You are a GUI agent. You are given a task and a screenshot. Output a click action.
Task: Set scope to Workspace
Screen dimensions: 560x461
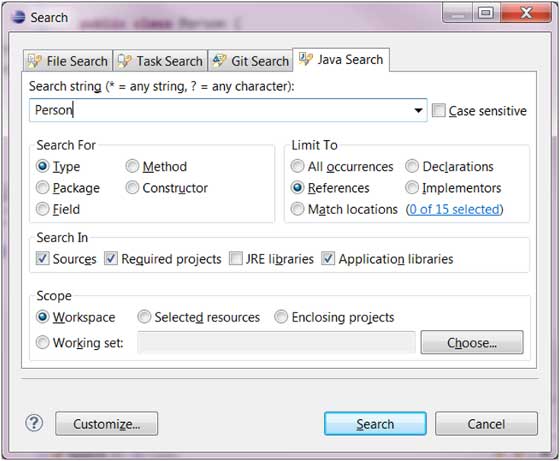click(42, 317)
